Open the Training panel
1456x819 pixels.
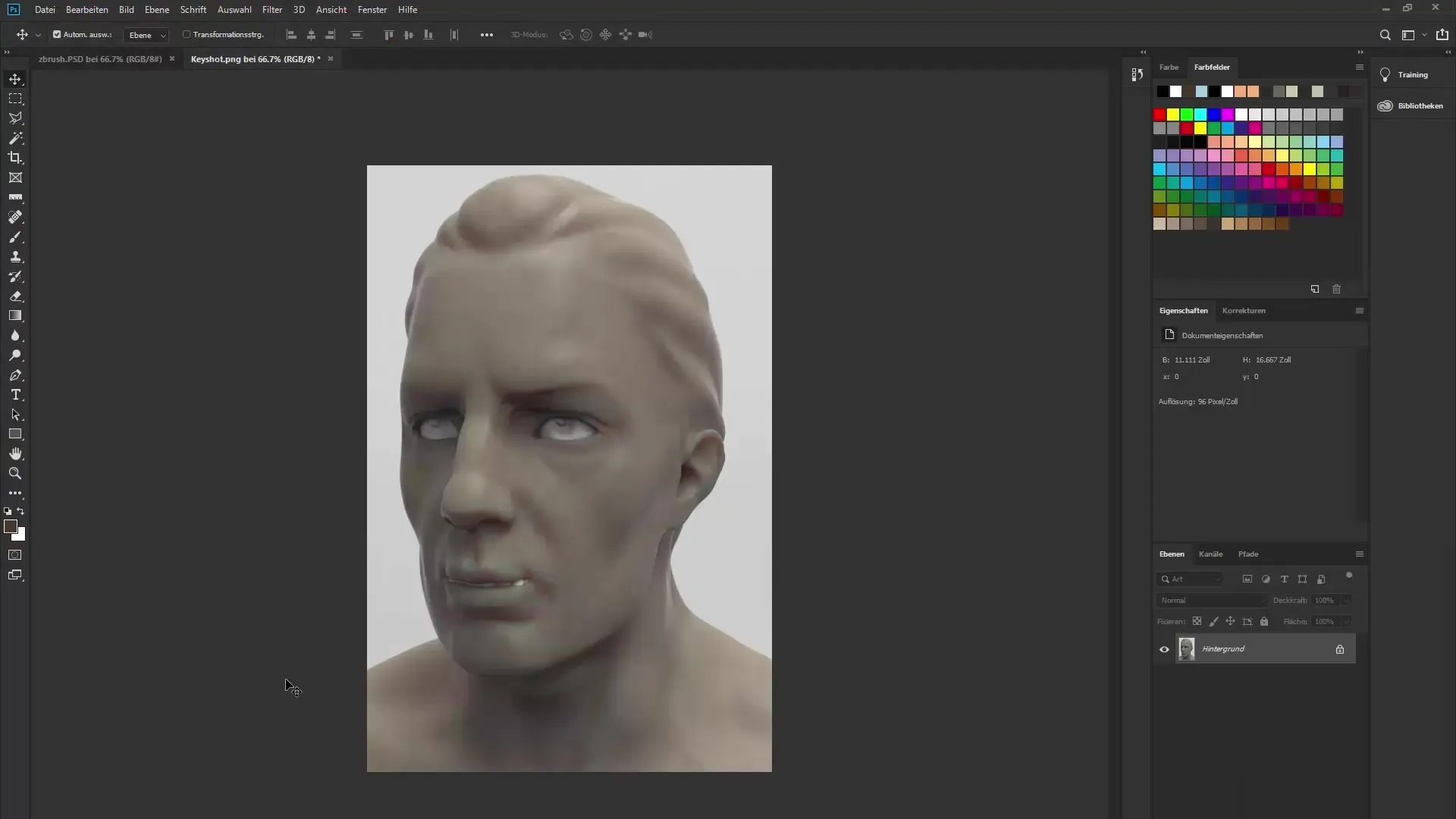1412,74
